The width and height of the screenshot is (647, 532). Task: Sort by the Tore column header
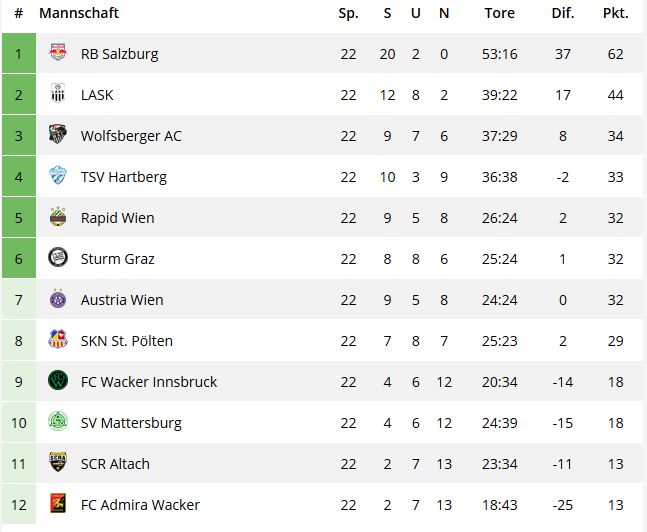click(500, 13)
